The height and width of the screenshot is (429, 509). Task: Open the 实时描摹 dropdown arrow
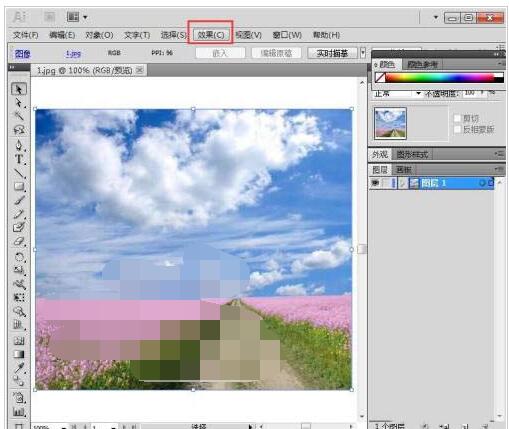tap(363, 53)
